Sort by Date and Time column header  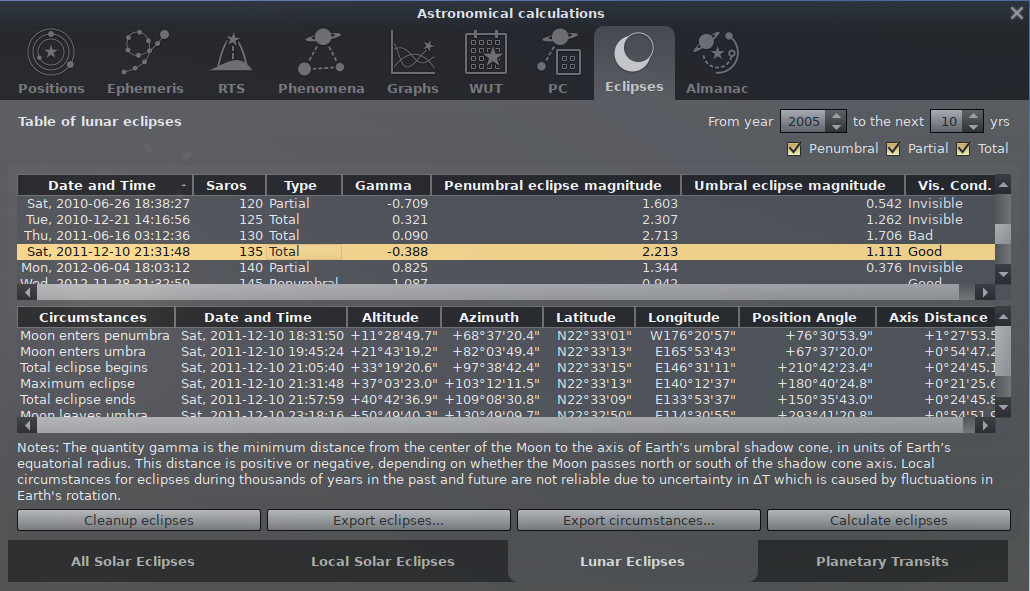tap(102, 185)
